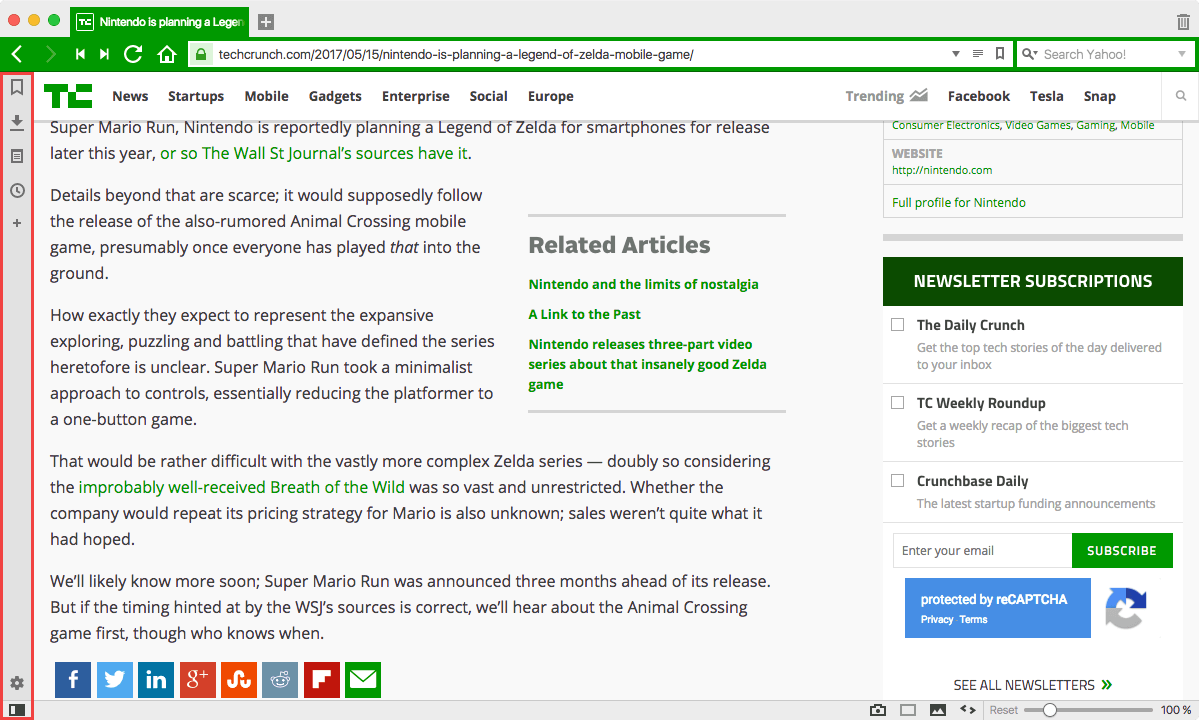Open the Notes panel in sidebar
This screenshot has width=1199, height=720.
click(17, 156)
